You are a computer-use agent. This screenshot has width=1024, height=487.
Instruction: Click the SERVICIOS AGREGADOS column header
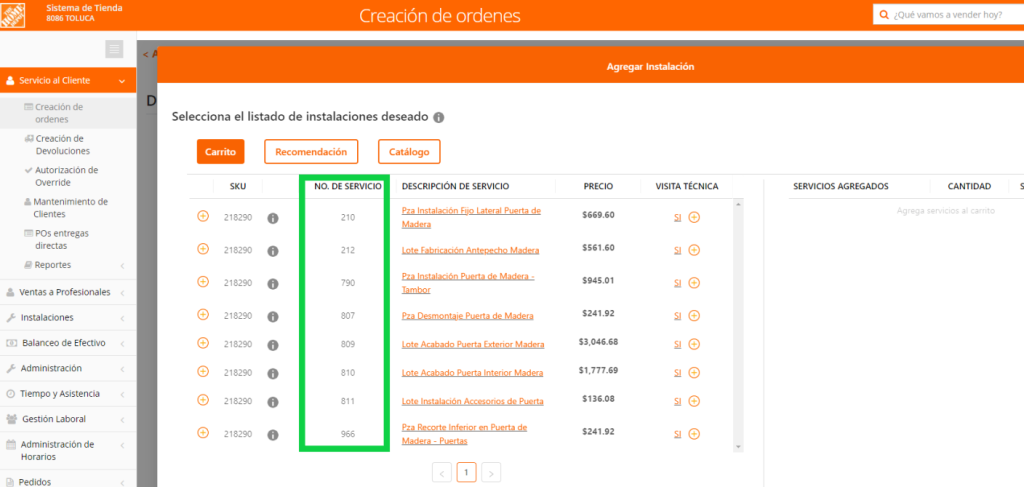(x=840, y=186)
